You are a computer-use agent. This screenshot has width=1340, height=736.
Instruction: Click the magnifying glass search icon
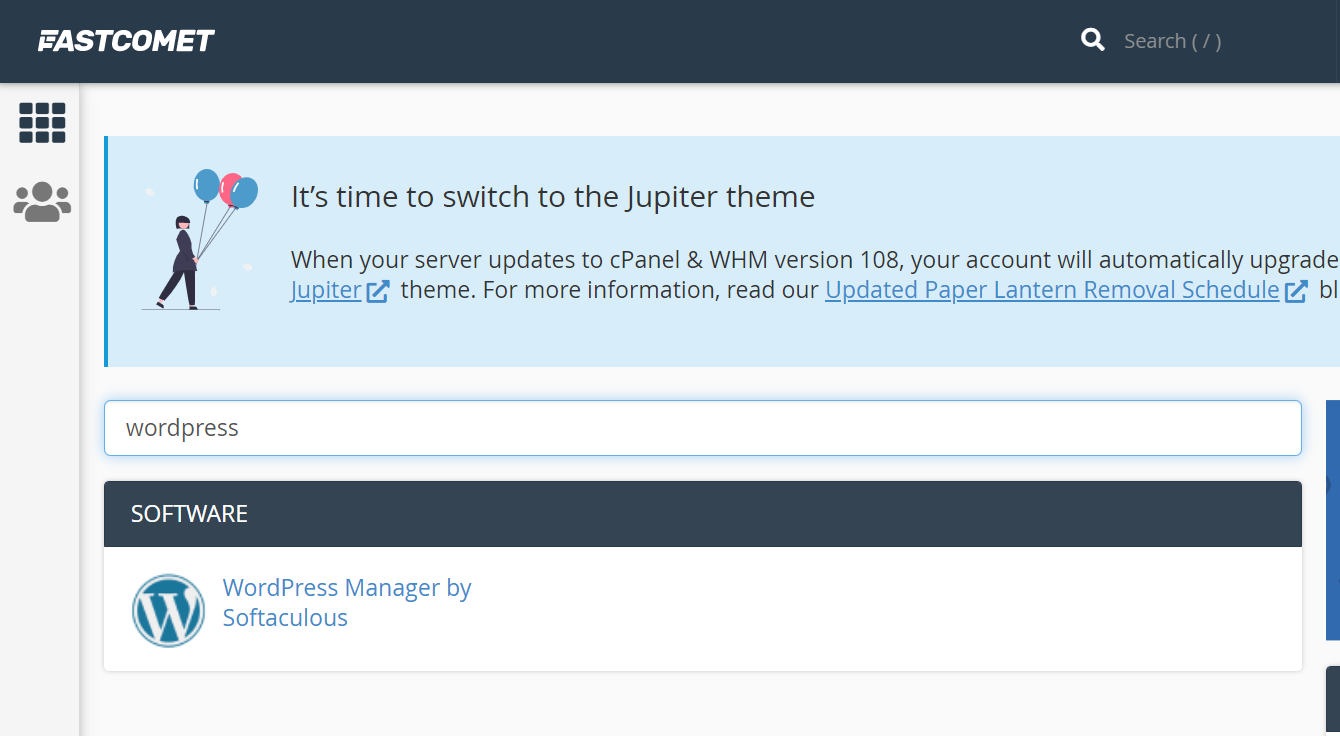(1093, 40)
